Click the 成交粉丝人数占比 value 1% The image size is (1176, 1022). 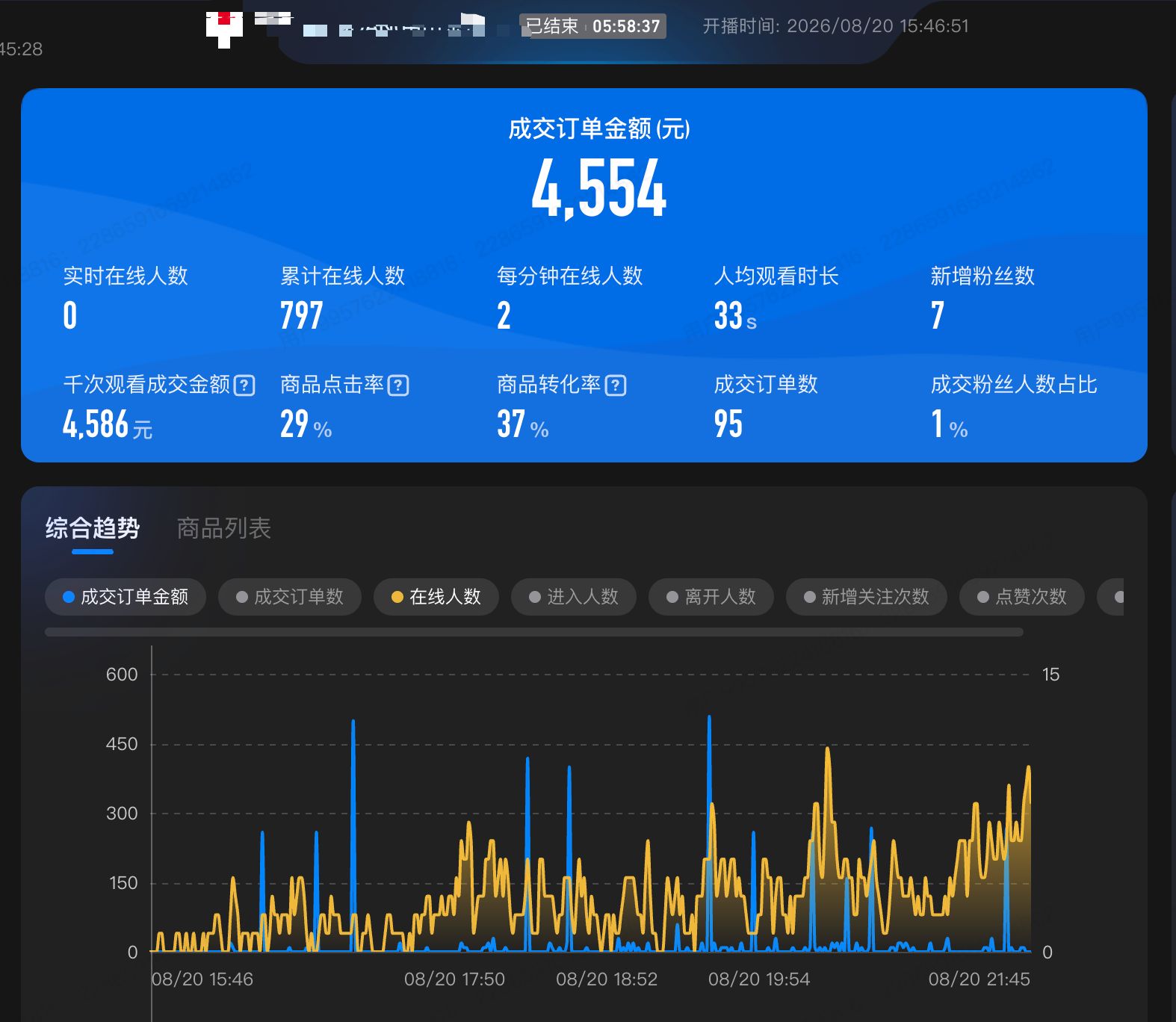[x=949, y=424]
